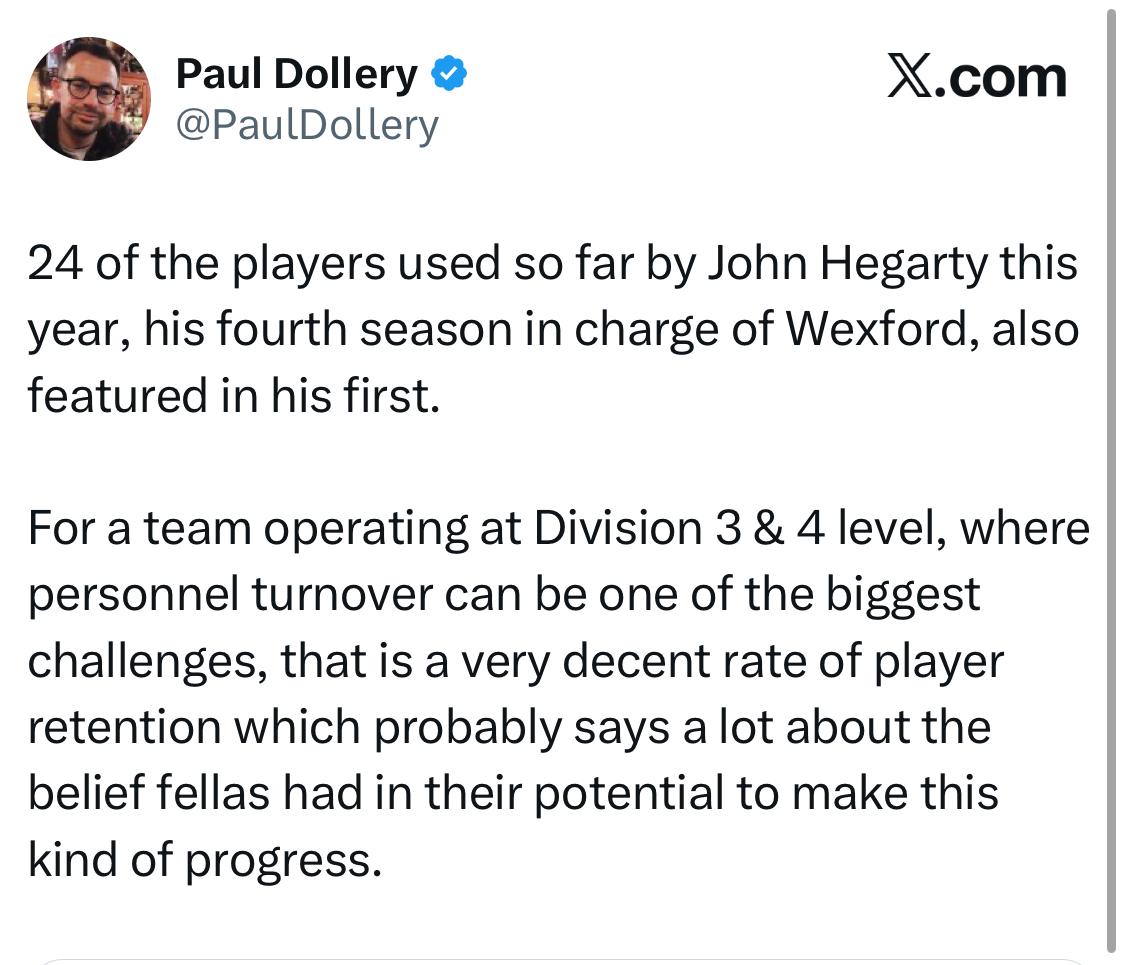Open the Paul Dollery display name
The height and width of the screenshot is (965, 1125).
click(x=296, y=75)
